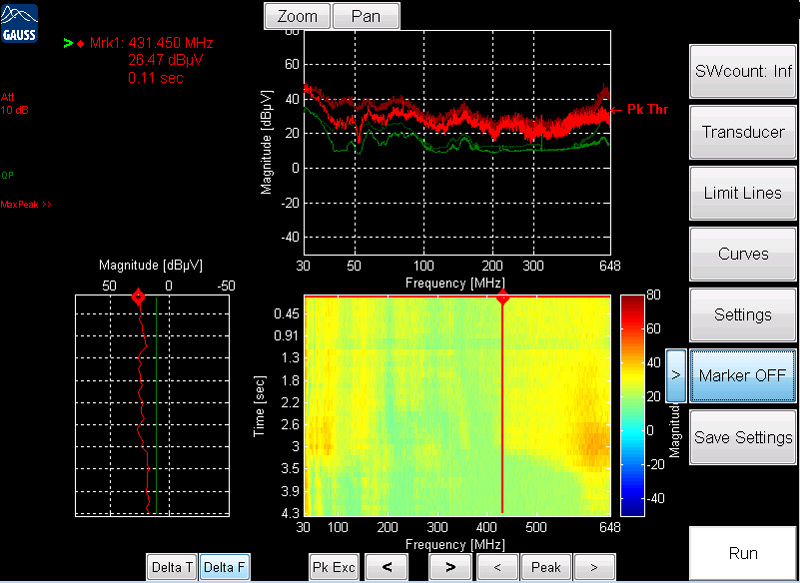The width and height of the screenshot is (800, 583).
Task: Open the SWcount: Inf setting
Action: click(x=743, y=71)
